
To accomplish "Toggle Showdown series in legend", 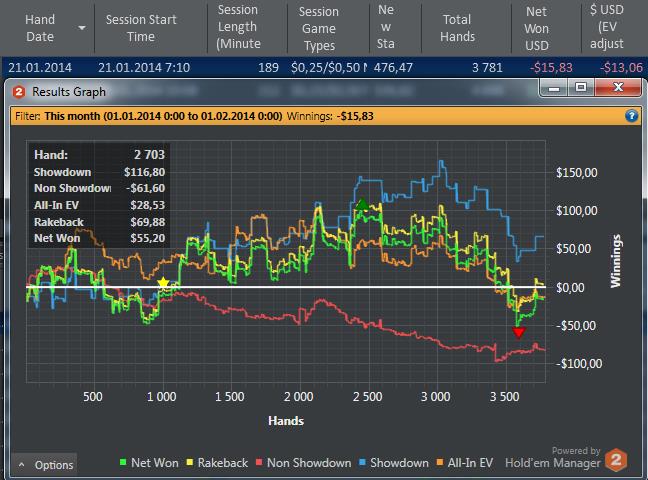I will click(394, 463).
